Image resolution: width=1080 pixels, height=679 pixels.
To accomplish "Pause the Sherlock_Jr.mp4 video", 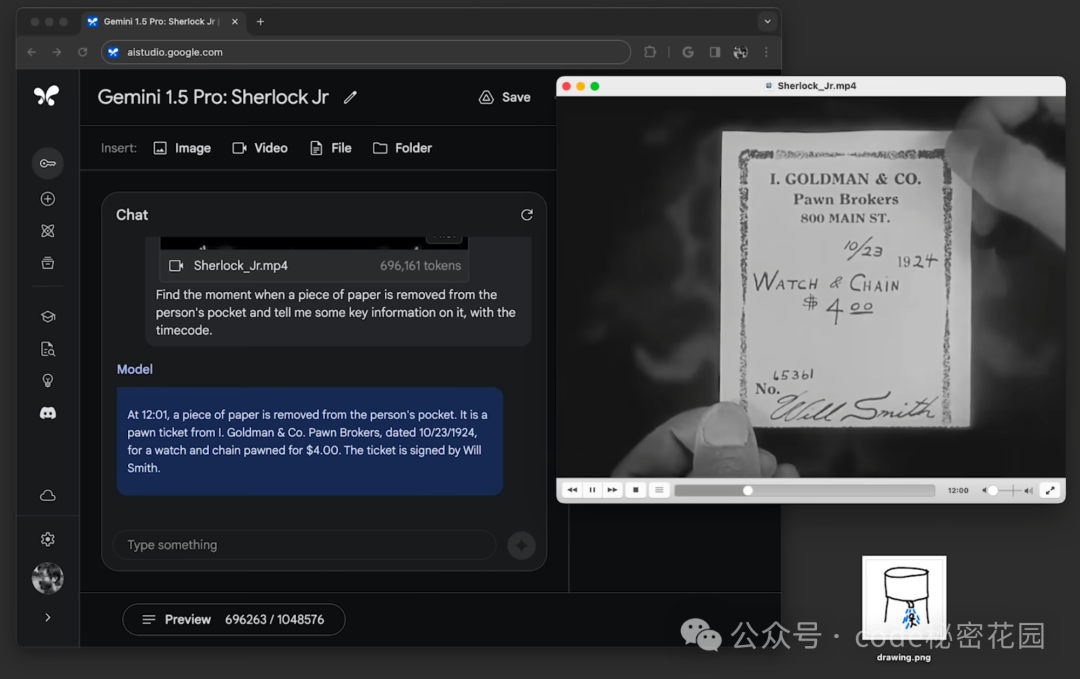I will pyautogui.click(x=592, y=490).
